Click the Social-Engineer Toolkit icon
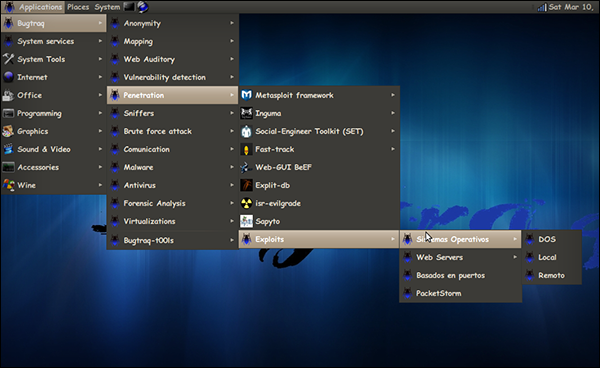Screen dimensions: 600x368 pyautogui.click(x=246, y=131)
